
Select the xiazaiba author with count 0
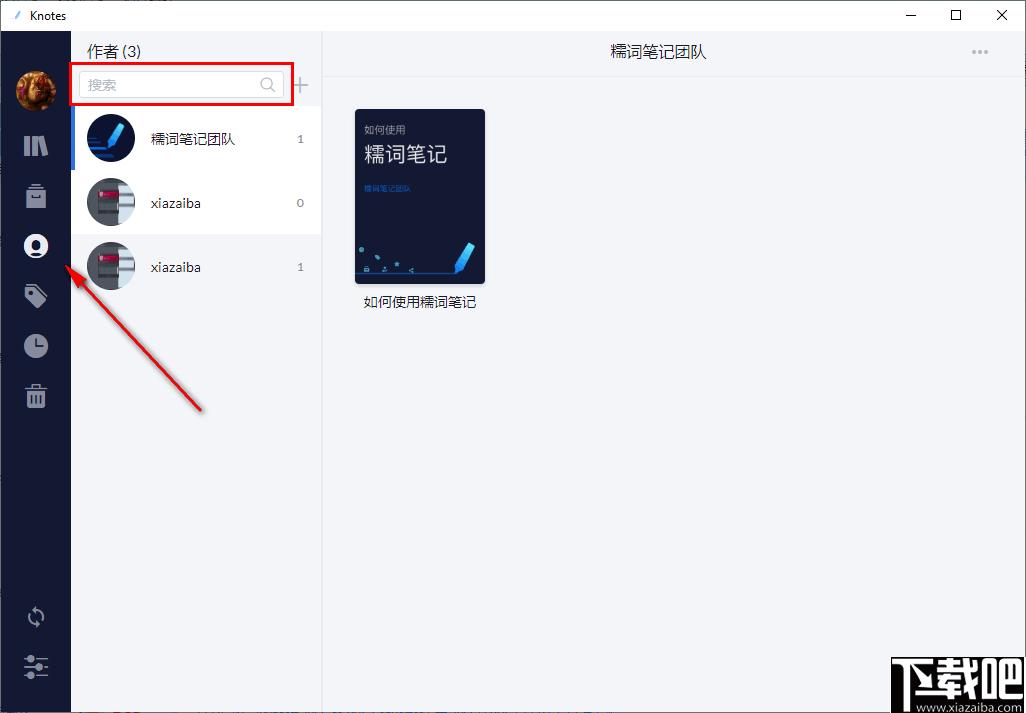click(x=196, y=203)
